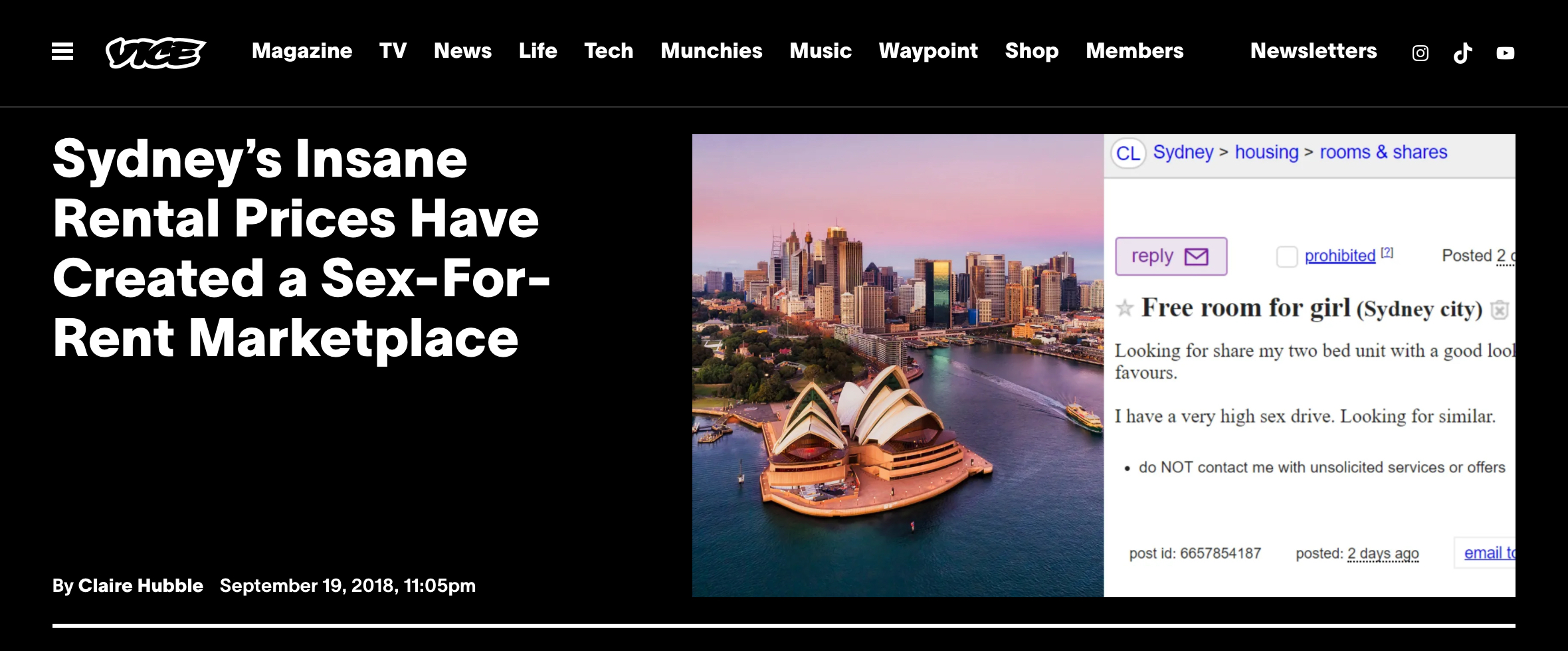Open VICE's TikTok icon
1568x651 pixels.
pos(1462,52)
